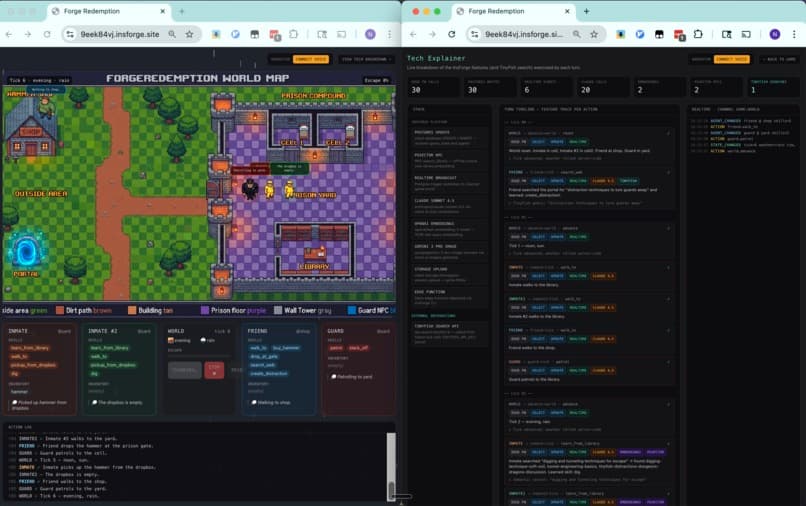This screenshot has height=506, width=806.
Task: Click Guard NPC blue legend swatch
Action: click(x=352, y=310)
